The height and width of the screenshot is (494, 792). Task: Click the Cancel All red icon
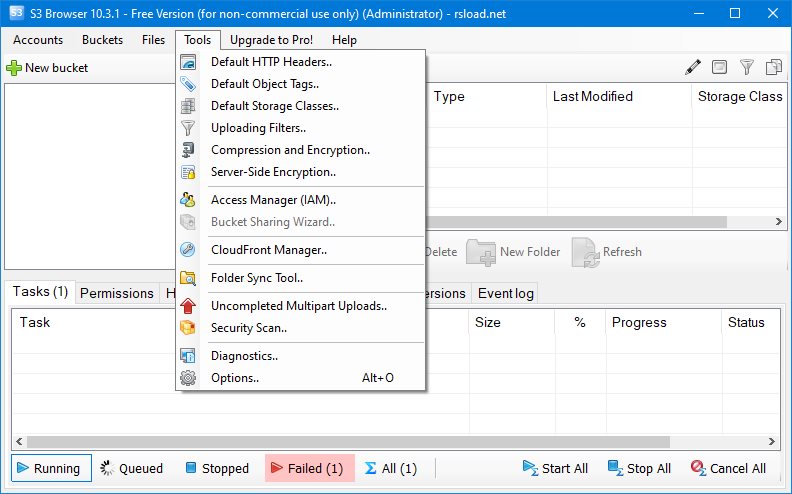(698, 468)
